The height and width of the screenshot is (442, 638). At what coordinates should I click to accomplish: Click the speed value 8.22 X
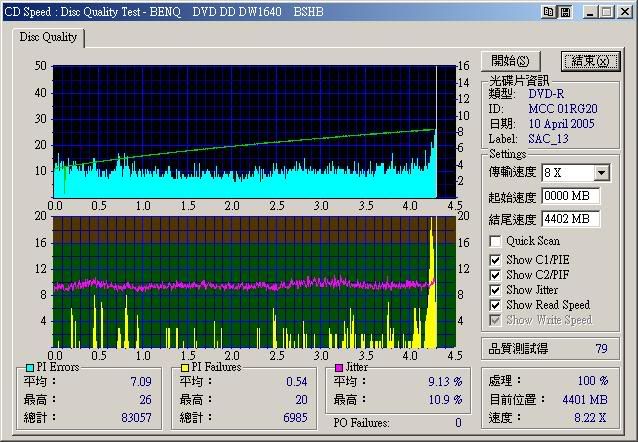pyautogui.click(x=590, y=418)
